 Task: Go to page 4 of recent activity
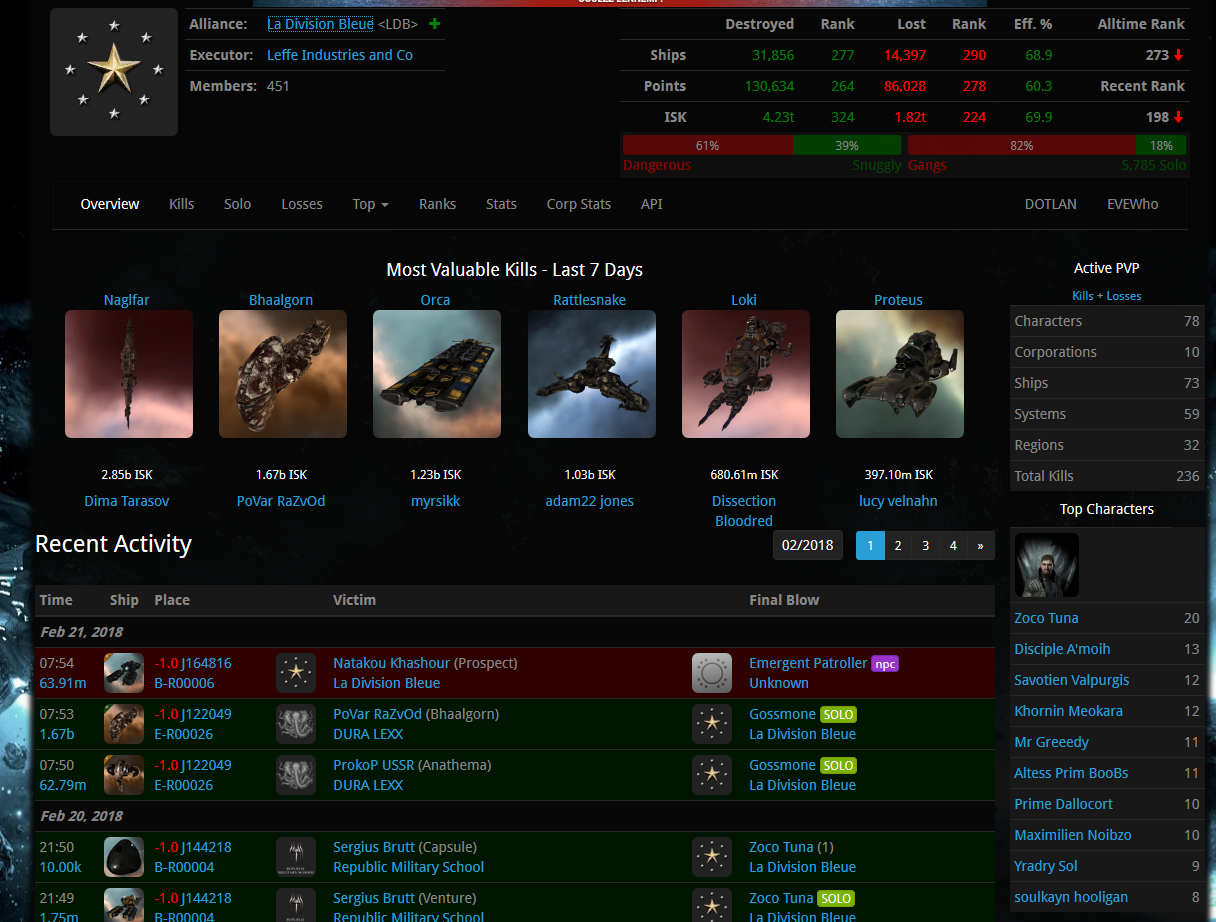(x=953, y=545)
